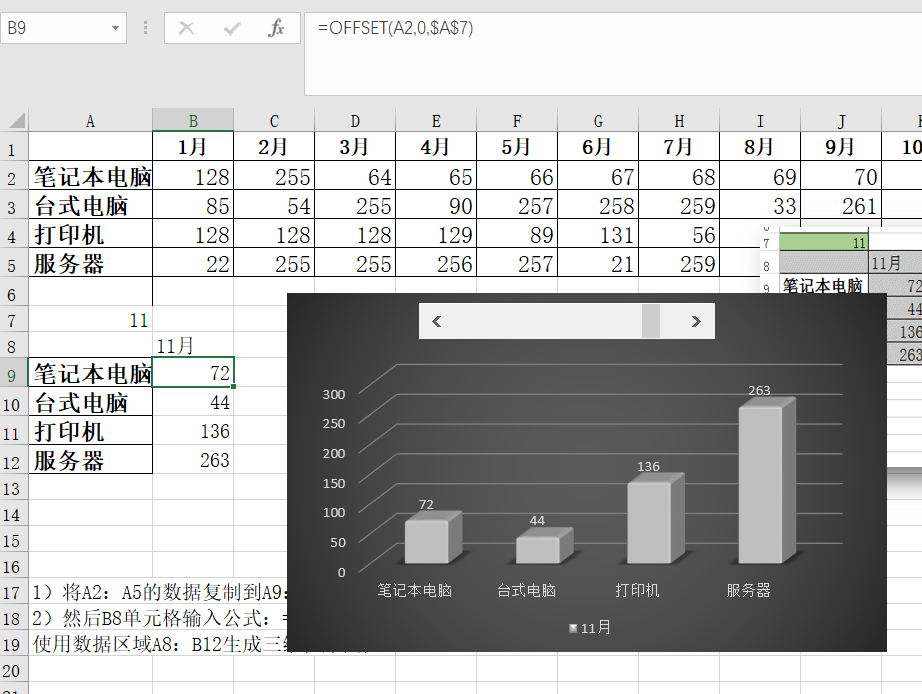922x694 pixels.
Task: Select column E header
Action: 436,121
